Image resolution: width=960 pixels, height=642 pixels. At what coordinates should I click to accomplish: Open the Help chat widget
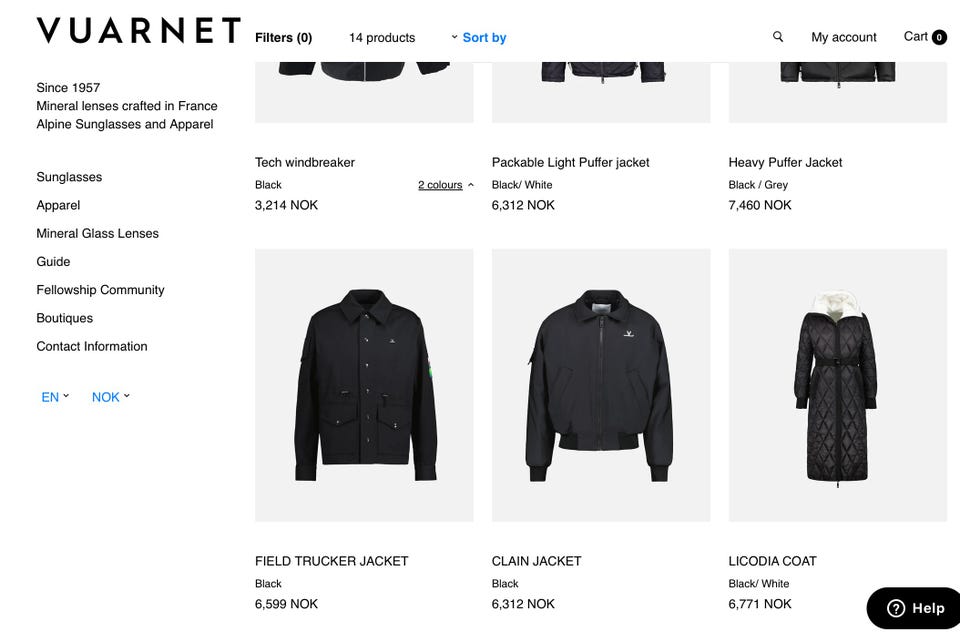click(915, 608)
